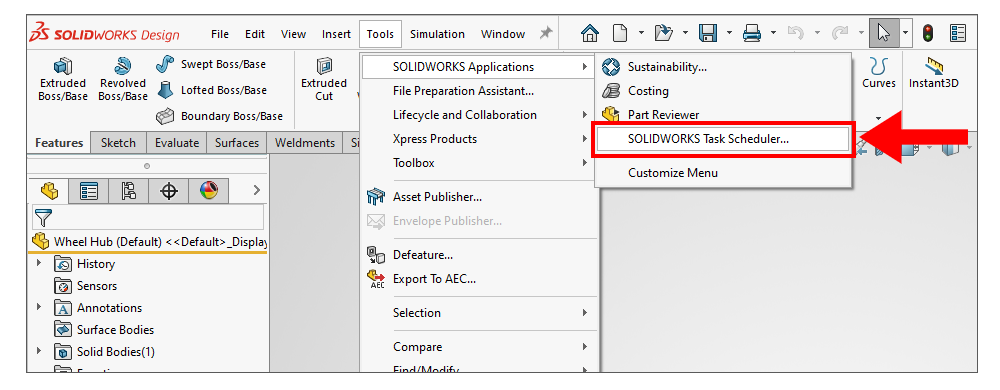Click the filter search input field
The image size is (1000, 390).
pos(148,217)
